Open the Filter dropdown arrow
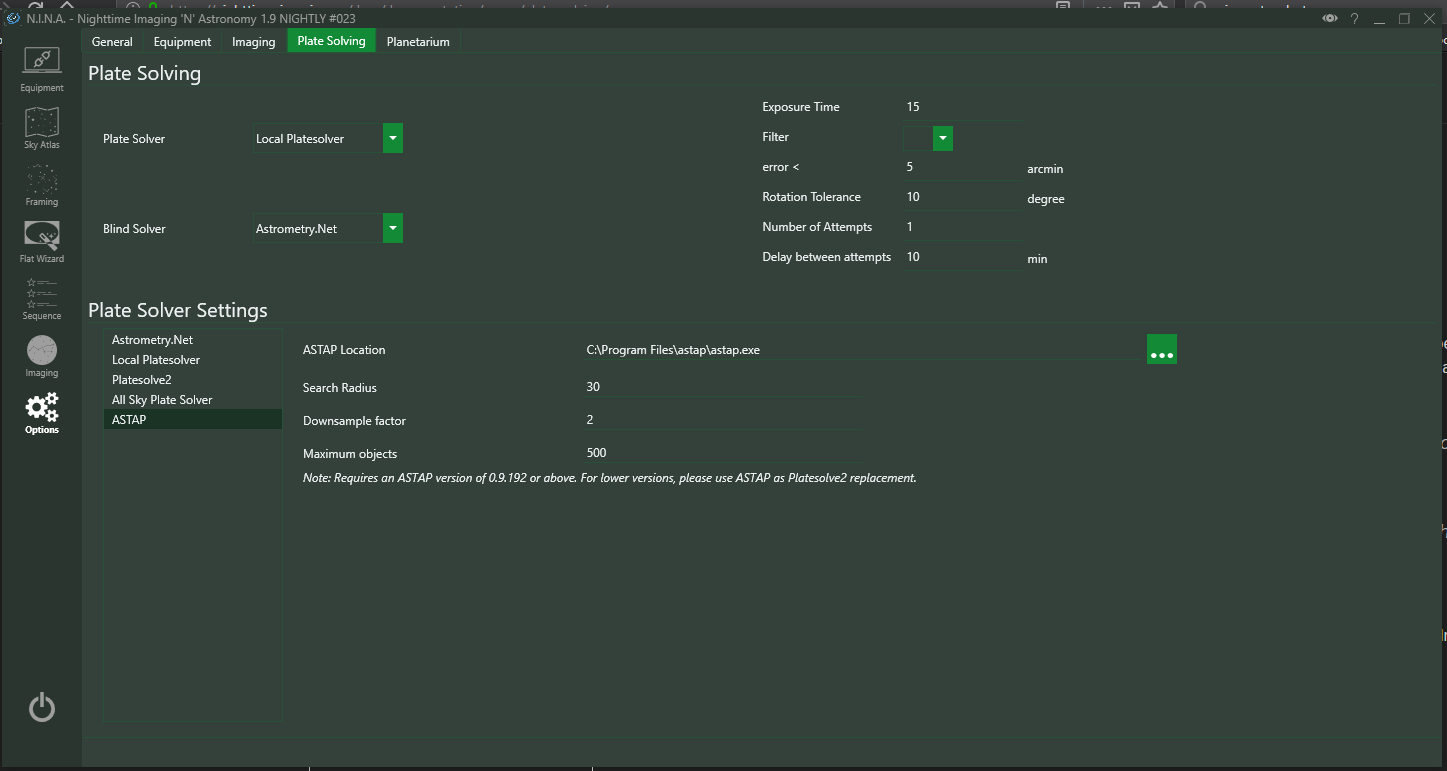 coord(942,137)
